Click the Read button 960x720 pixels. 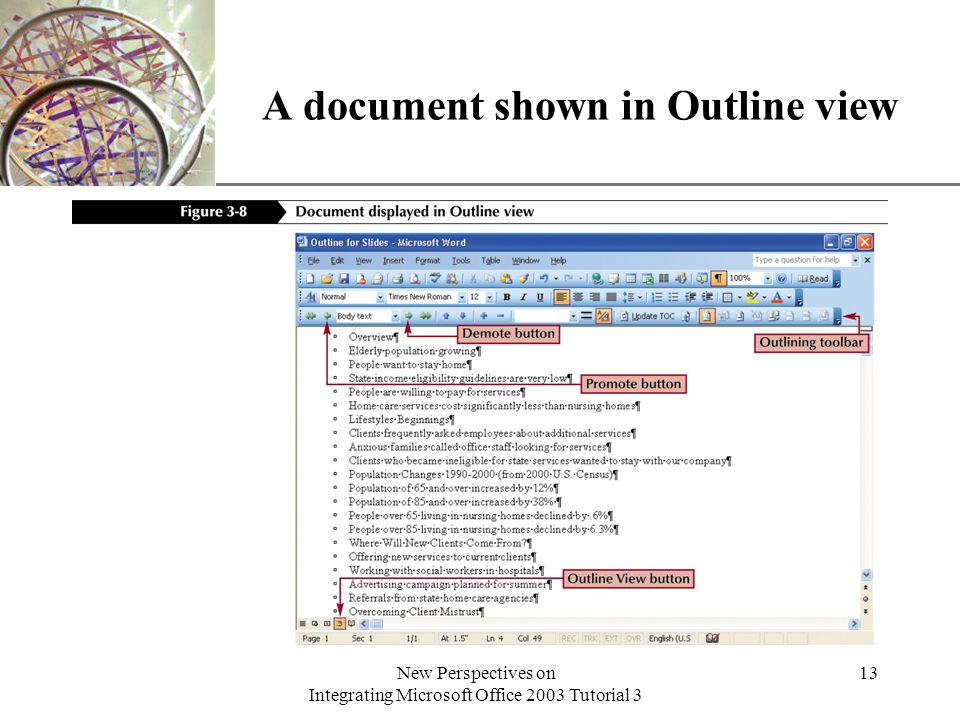[812, 279]
